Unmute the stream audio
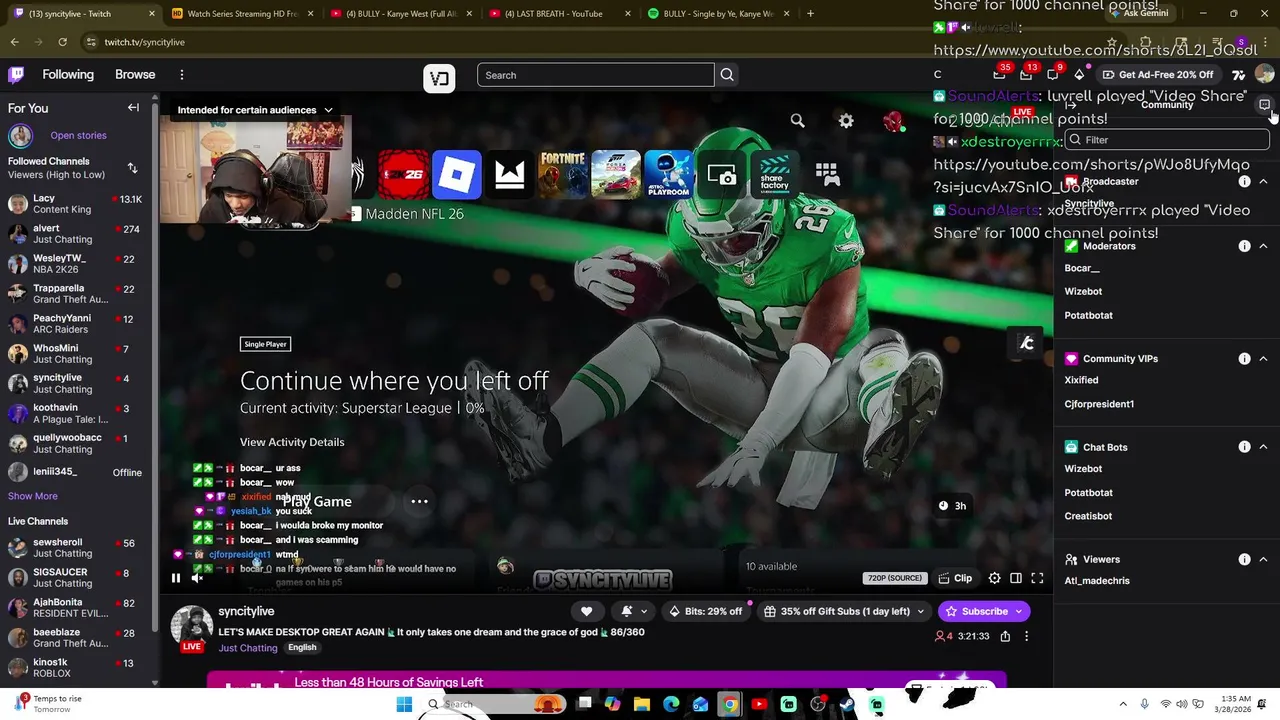Viewport: 1280px width, 720px height. pyautogui.click(x=197, y=578)
